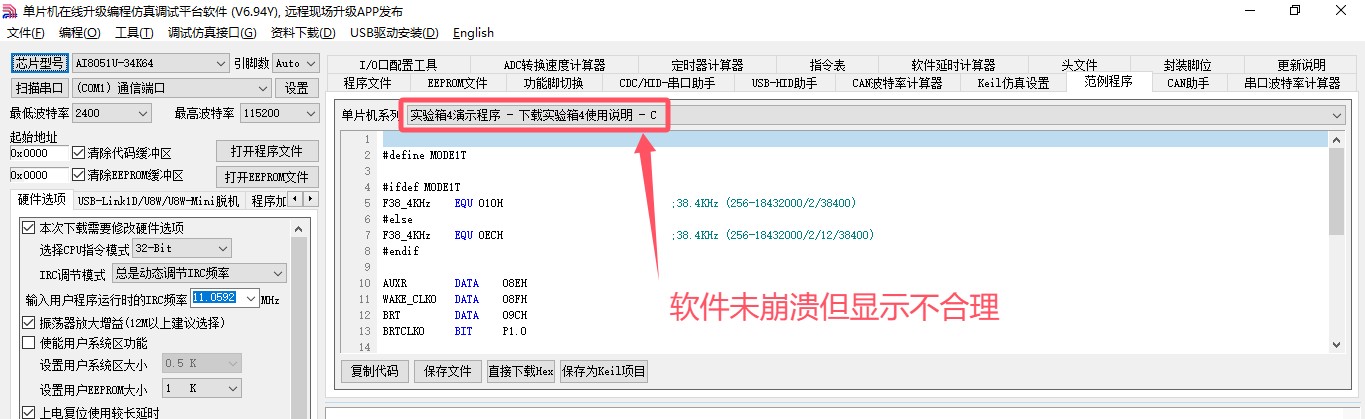Open the IRC调节模式 dropdown
Viewport: 1365px width, 419px height.
tap(199, 273)
